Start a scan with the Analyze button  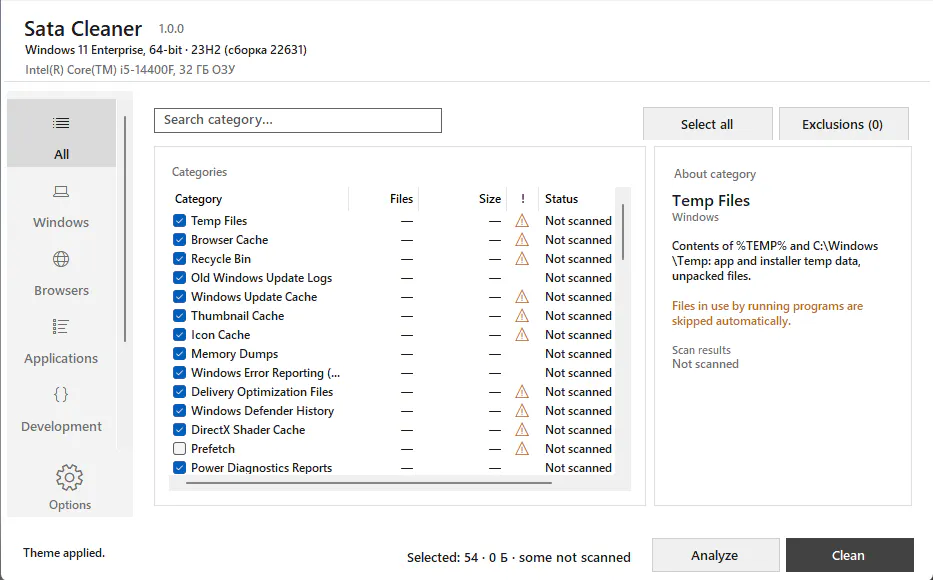pos(715,555)
